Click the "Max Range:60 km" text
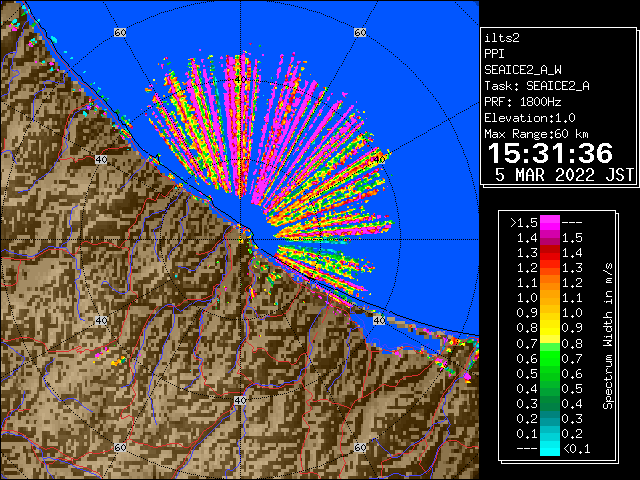The image size is (640, 480). point(536,134)
